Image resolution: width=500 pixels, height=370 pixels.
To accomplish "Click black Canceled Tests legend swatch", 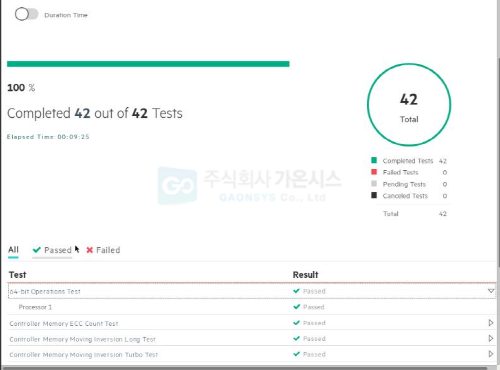I will [374, 195].
